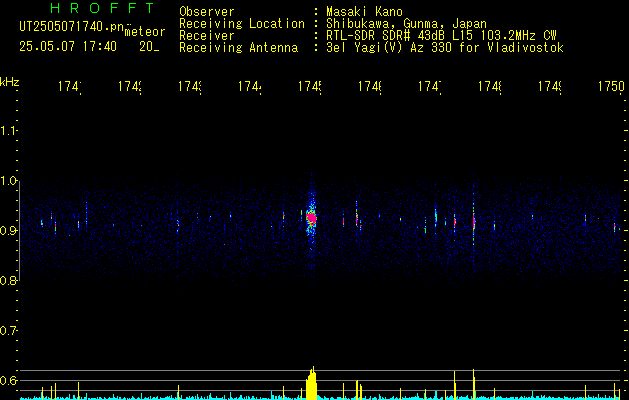
Task: Click the 1749 time axis marker
Action: click(x=550, y=86)
